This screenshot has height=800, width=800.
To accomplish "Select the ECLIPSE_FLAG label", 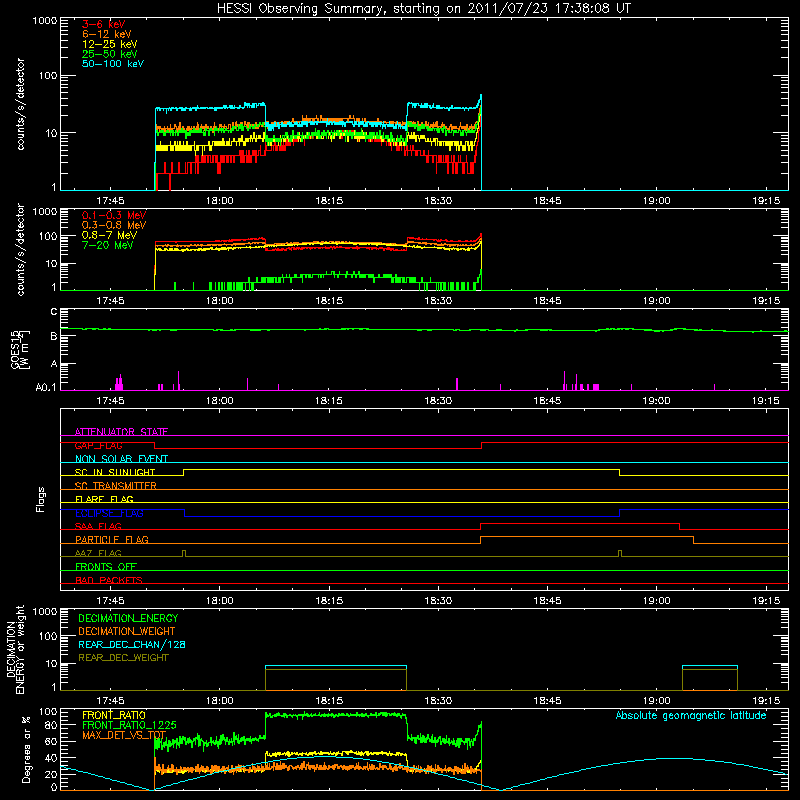I will click(109, 513).
